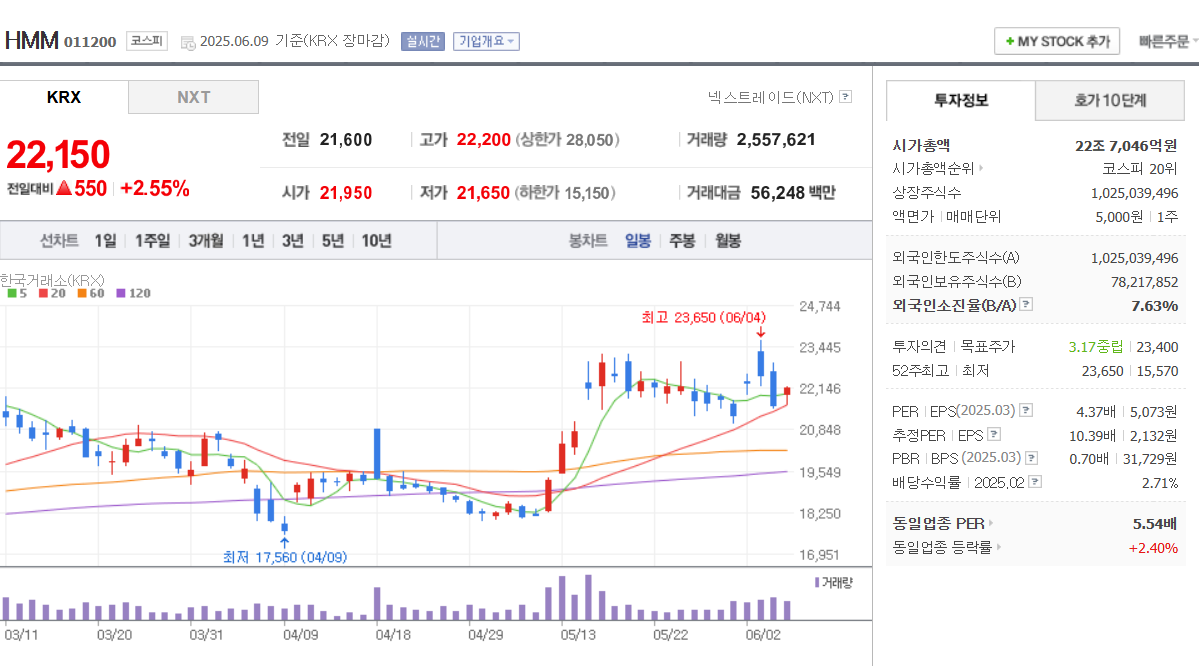This screenshot has width=1199, height=666.
Task: Select the 1주일 line chart period
Action: click(152, 241)
